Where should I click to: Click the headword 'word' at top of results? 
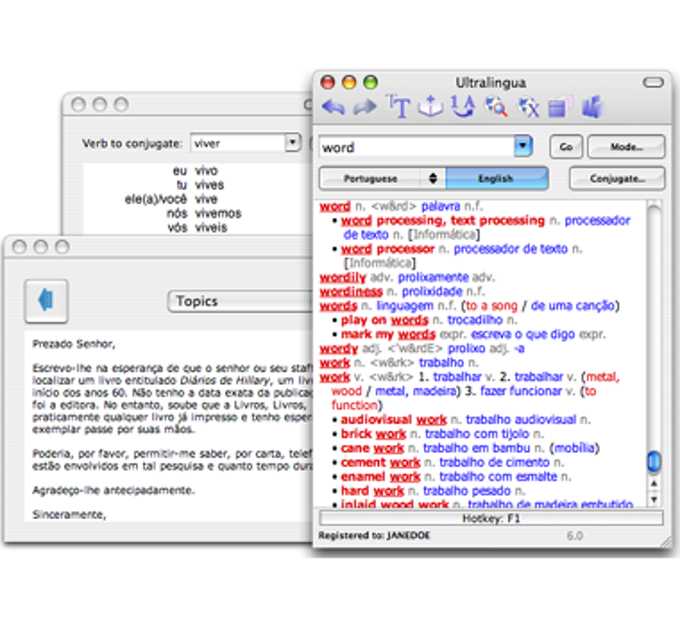coord(335,206)
